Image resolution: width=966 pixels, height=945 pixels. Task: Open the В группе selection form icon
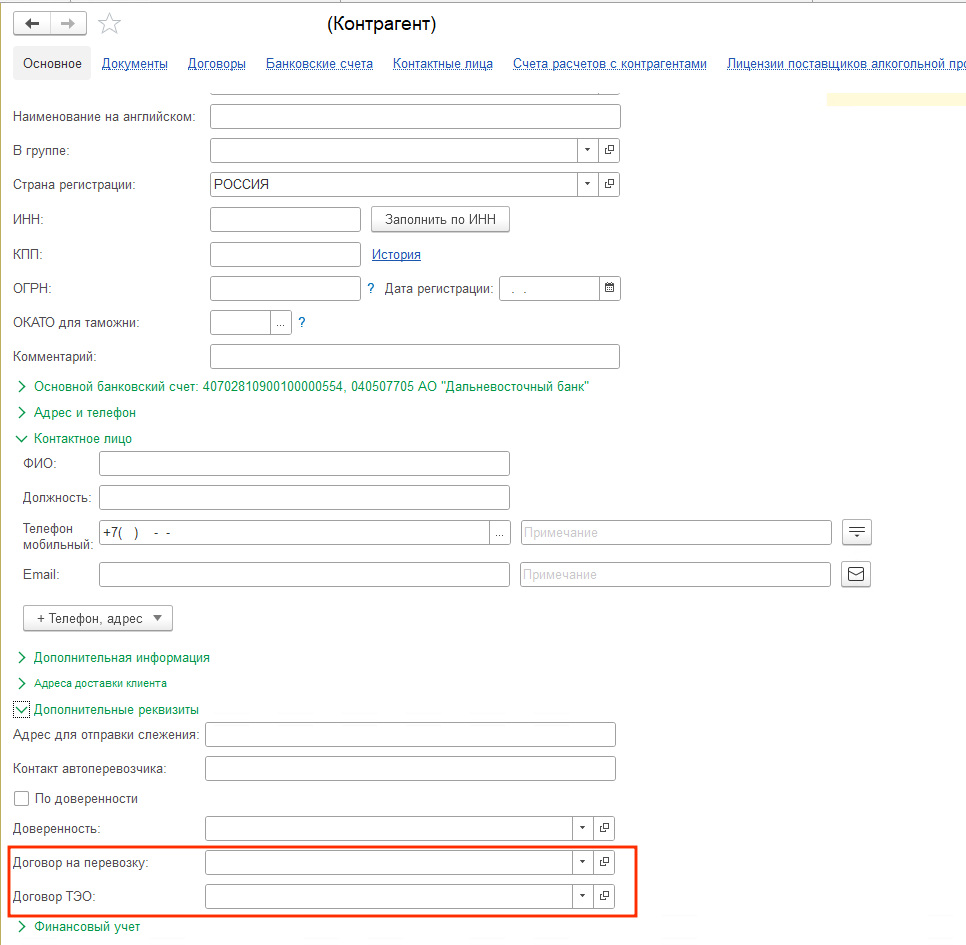pos(609,150)
